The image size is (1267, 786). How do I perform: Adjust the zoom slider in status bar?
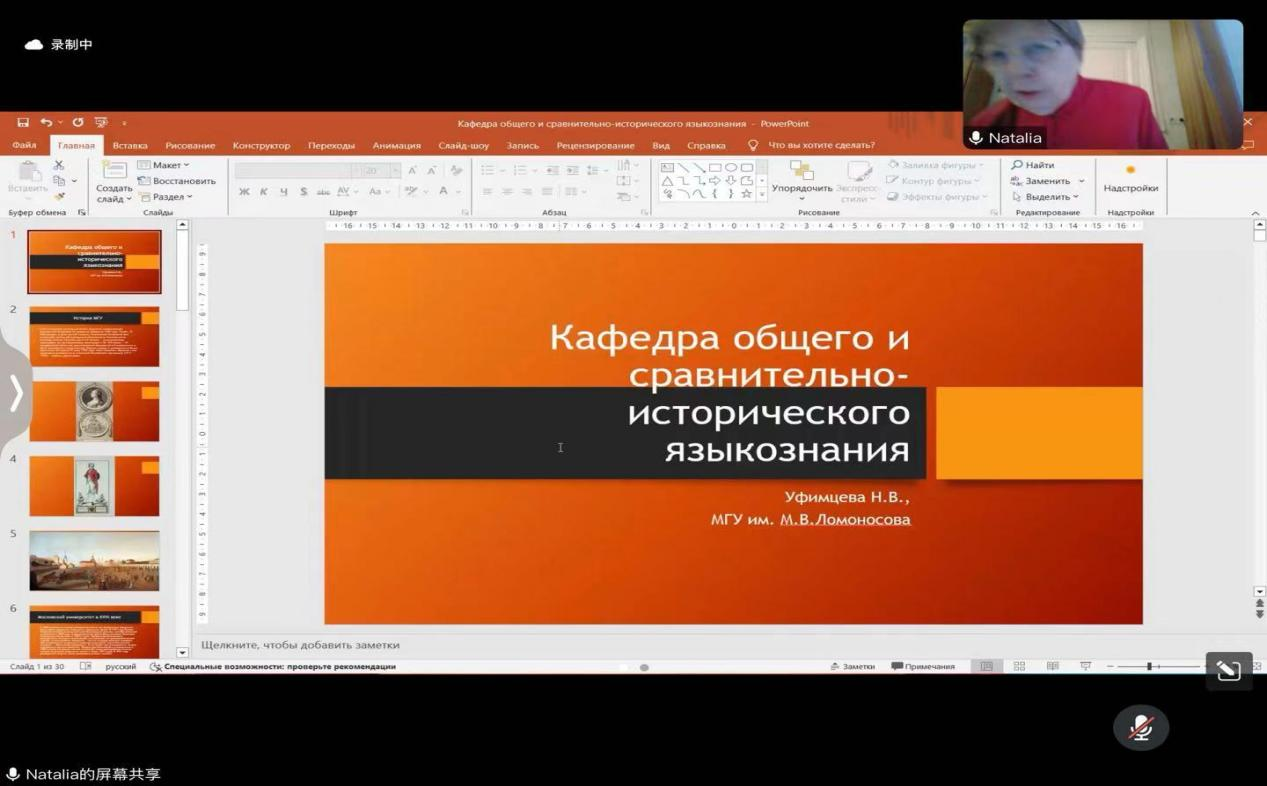1149,667
